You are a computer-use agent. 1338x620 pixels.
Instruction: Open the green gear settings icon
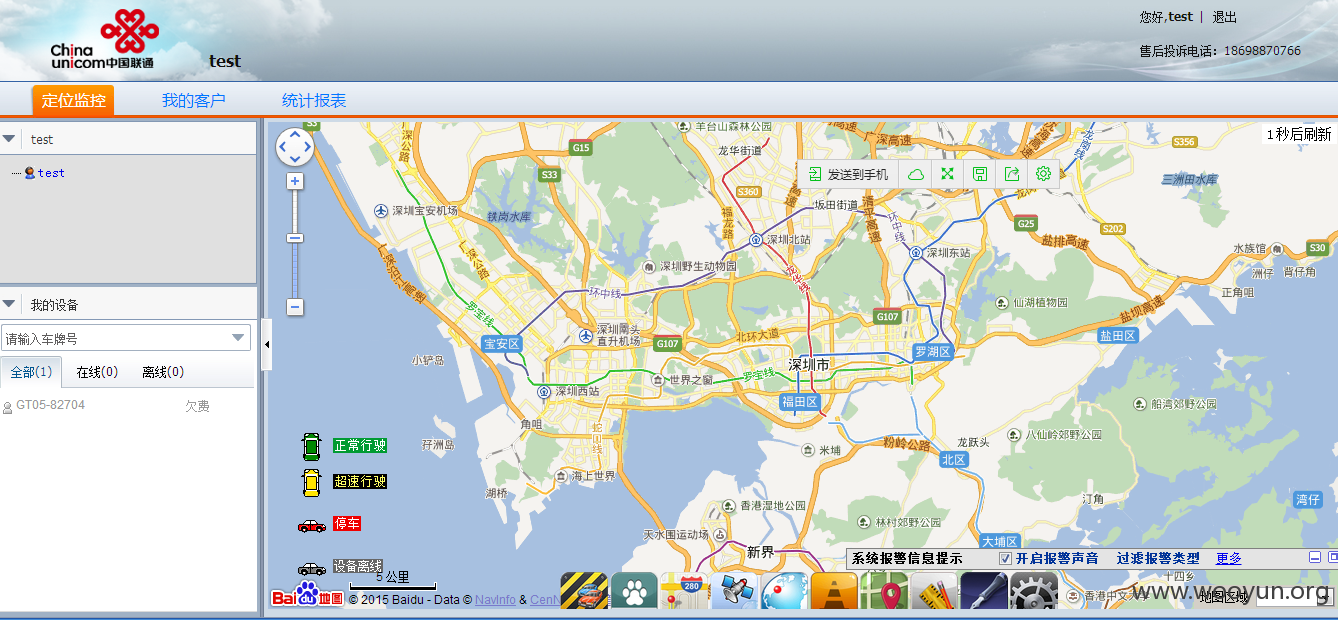click(x=1043, y=174)
